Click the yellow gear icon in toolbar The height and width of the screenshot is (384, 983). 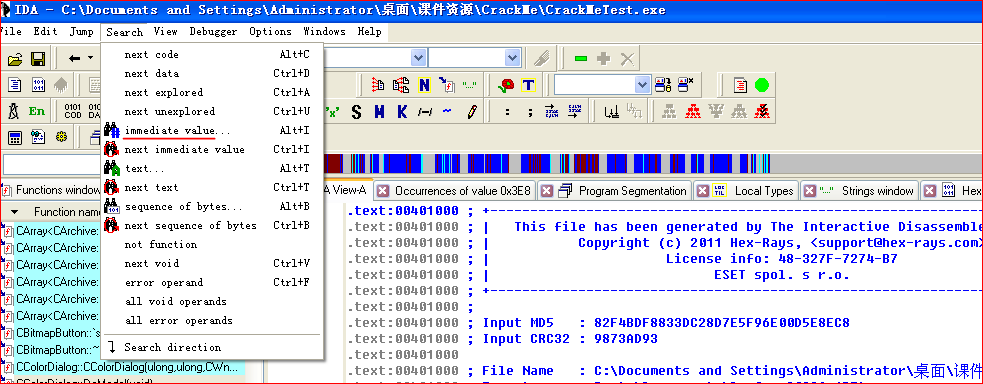pos(61,137)
